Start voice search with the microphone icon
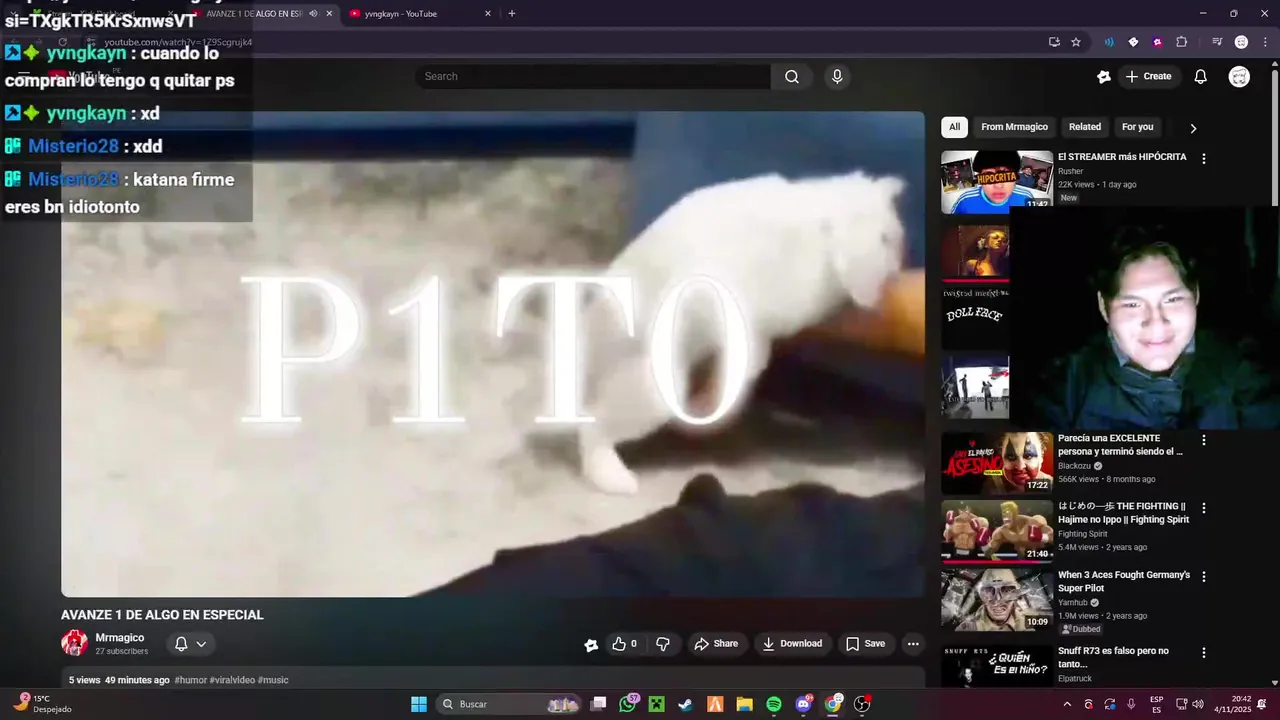1280x720 pixels. 837,77
